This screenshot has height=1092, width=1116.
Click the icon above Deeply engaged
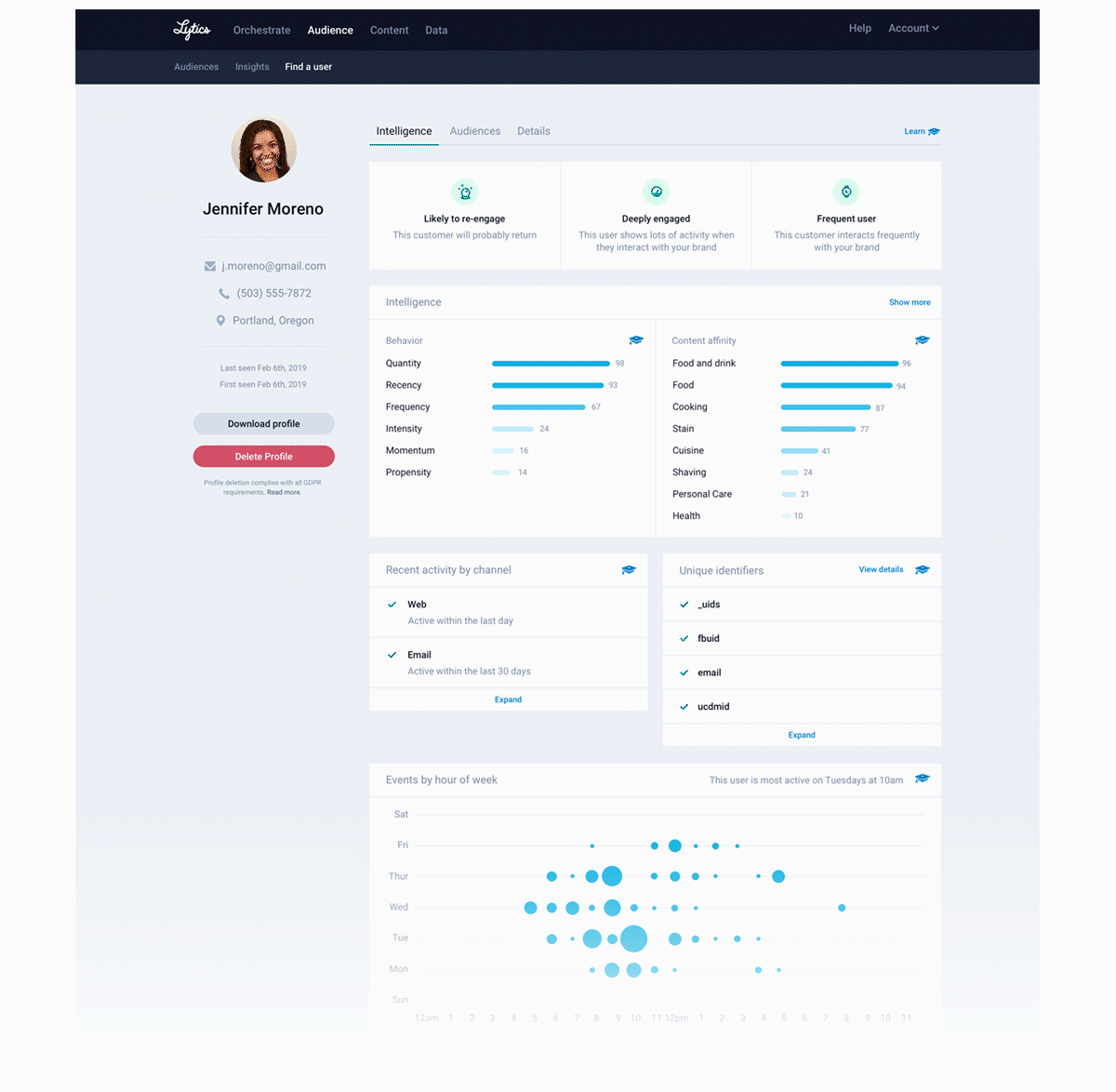[656, 192]
